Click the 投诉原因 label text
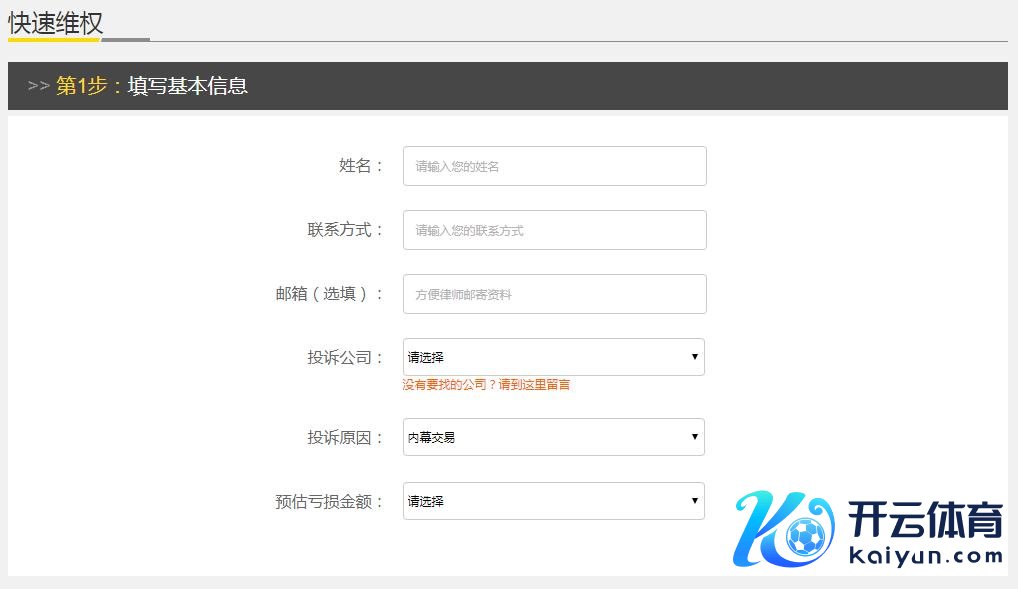 tap(345, 438)
